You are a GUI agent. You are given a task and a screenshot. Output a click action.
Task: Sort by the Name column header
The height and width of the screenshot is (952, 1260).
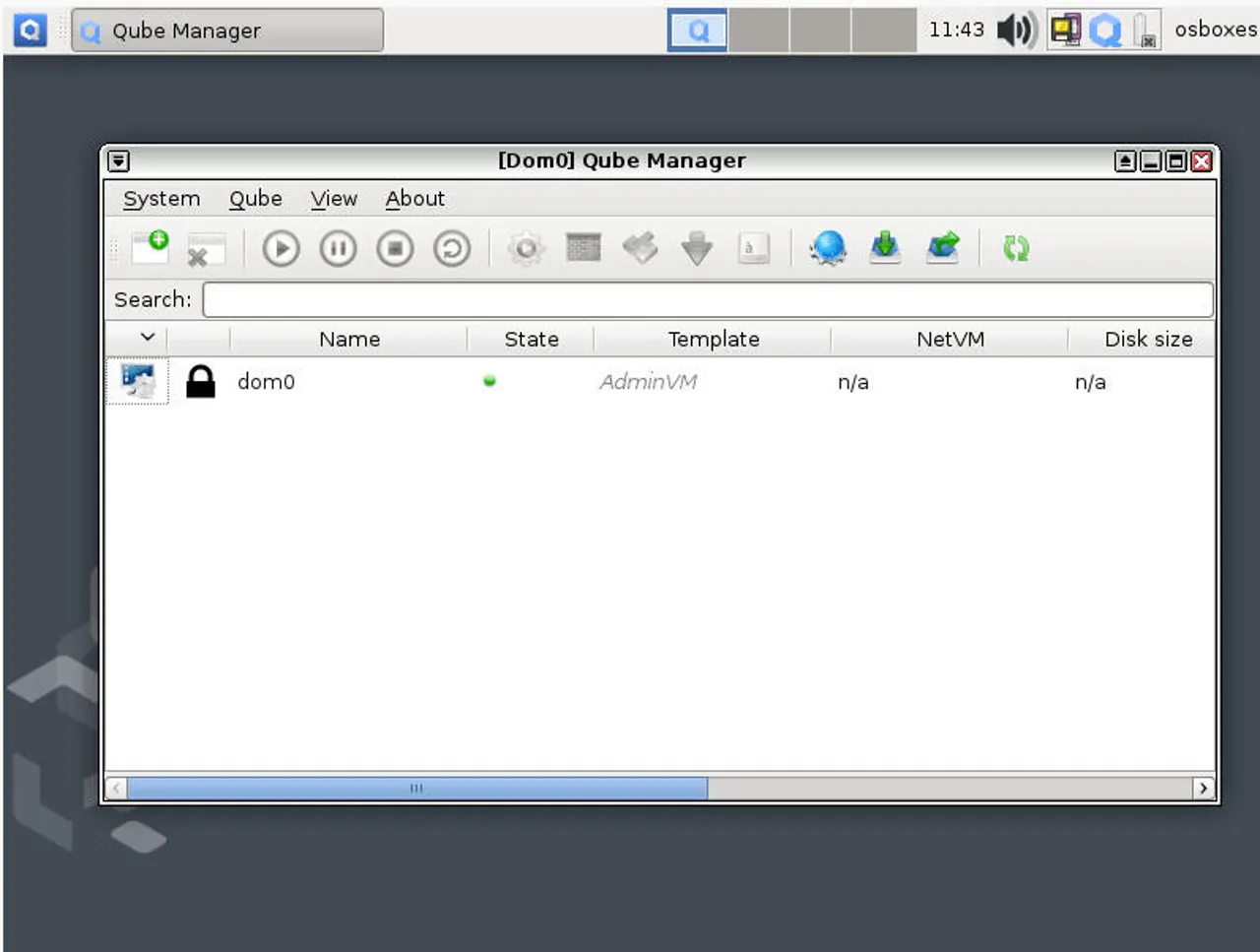348,340
